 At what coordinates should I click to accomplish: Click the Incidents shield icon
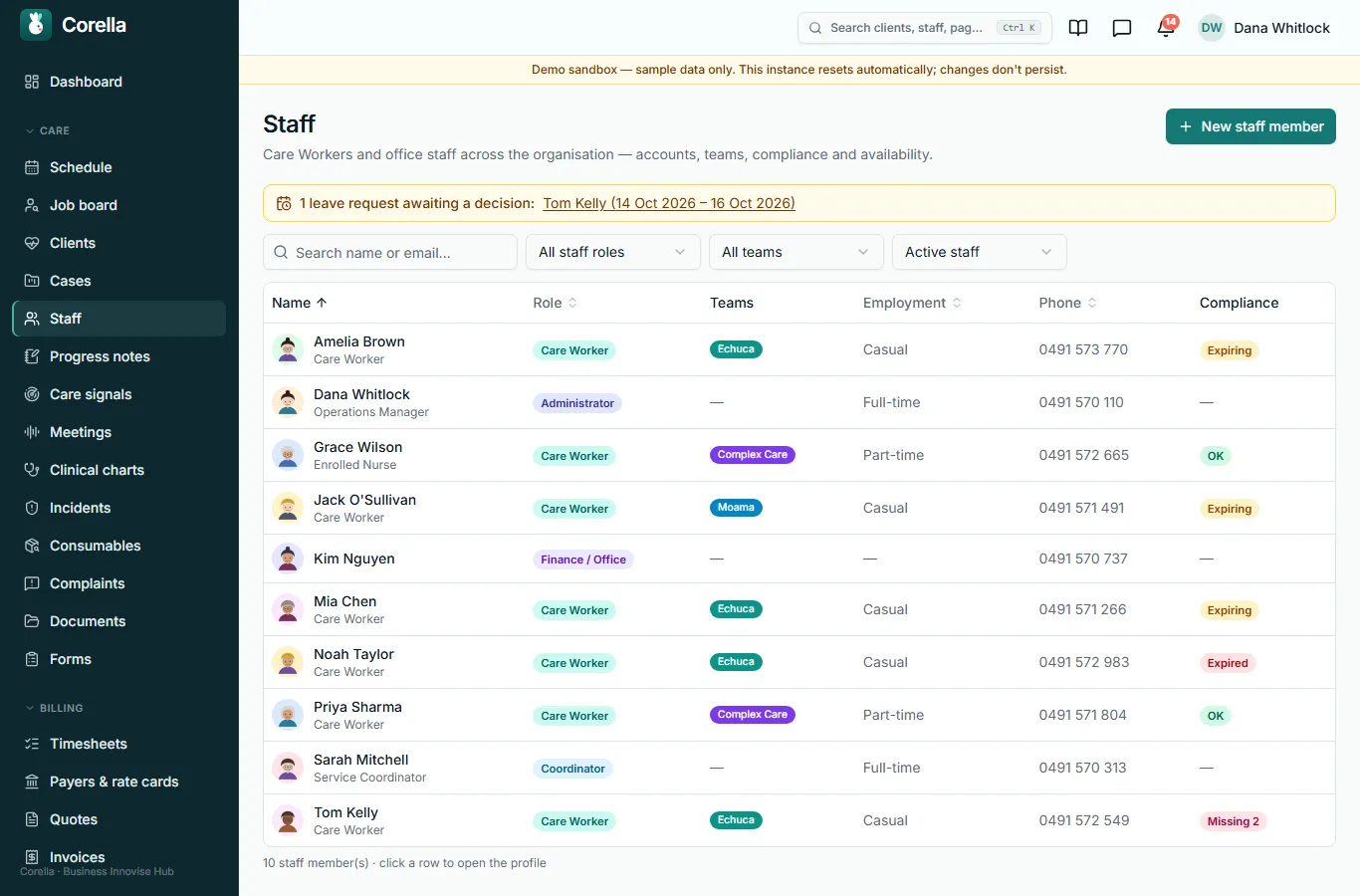[x=32, y=508]
